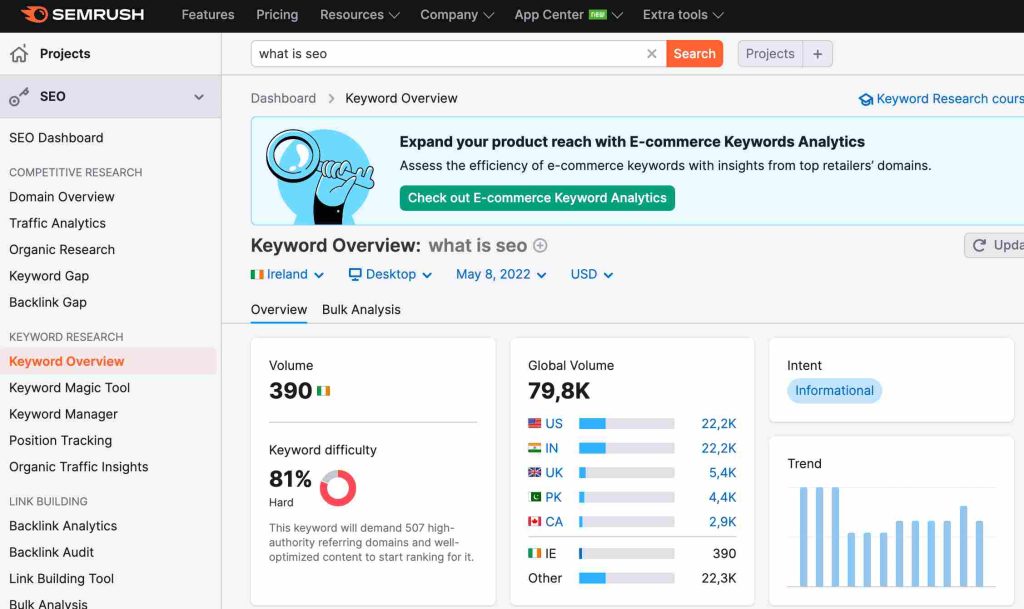Expand the Extra tools menu

682,14
